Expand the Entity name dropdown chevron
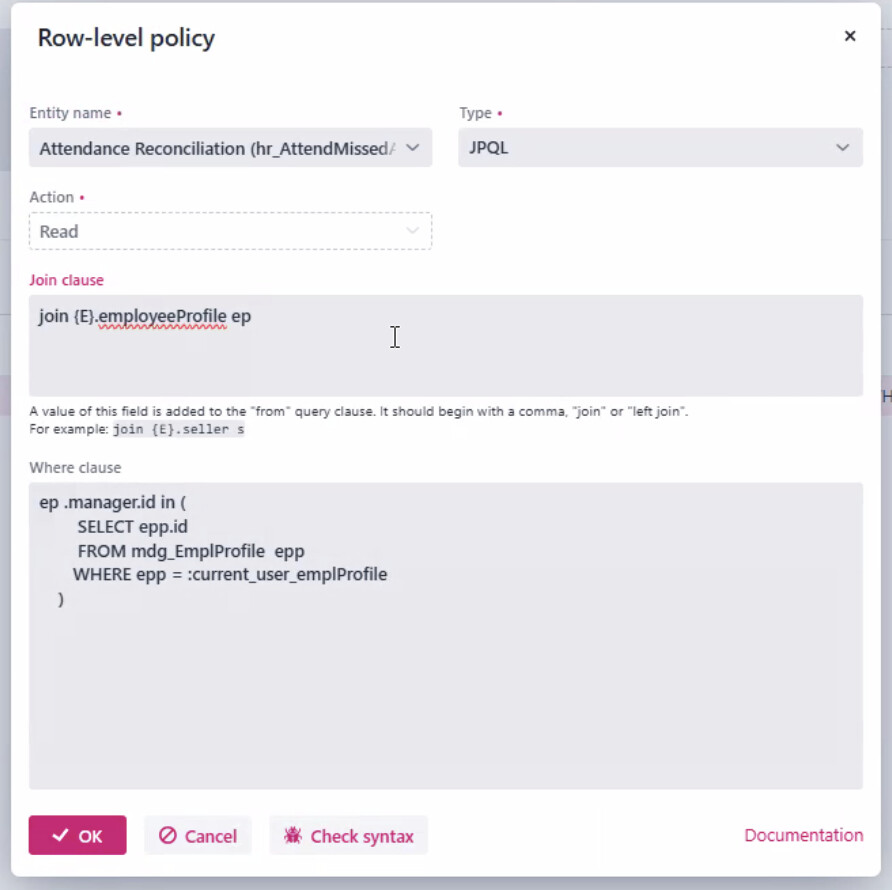The image size is (892, 890). click(413, 148)
